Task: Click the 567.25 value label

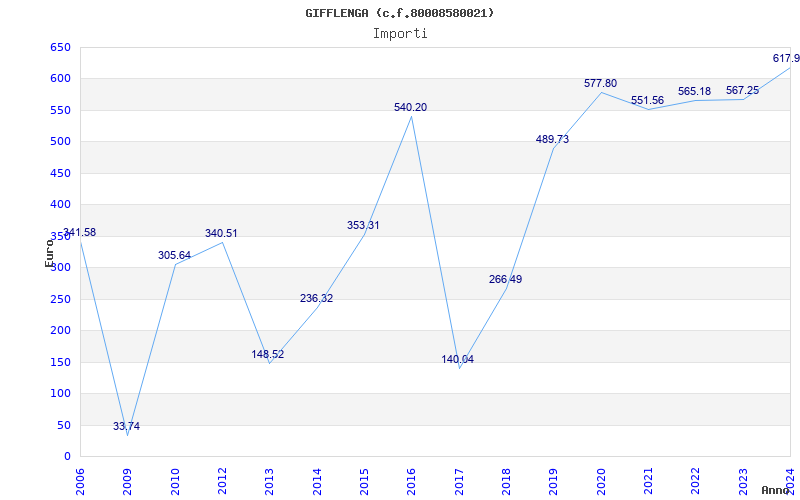Action: [742, 90]
